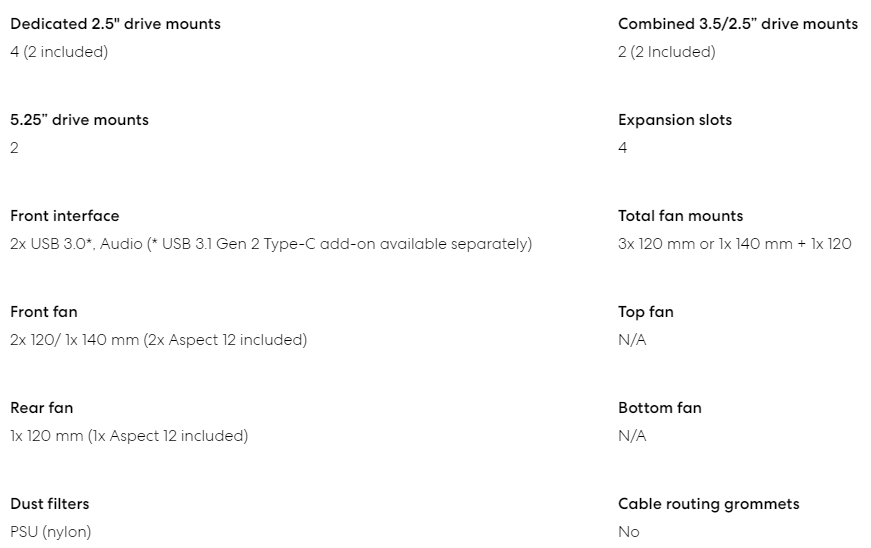Click the 'Cable routing grommets' heading
The height and width of the screenshot is (548, 871).
click(708, 504)
